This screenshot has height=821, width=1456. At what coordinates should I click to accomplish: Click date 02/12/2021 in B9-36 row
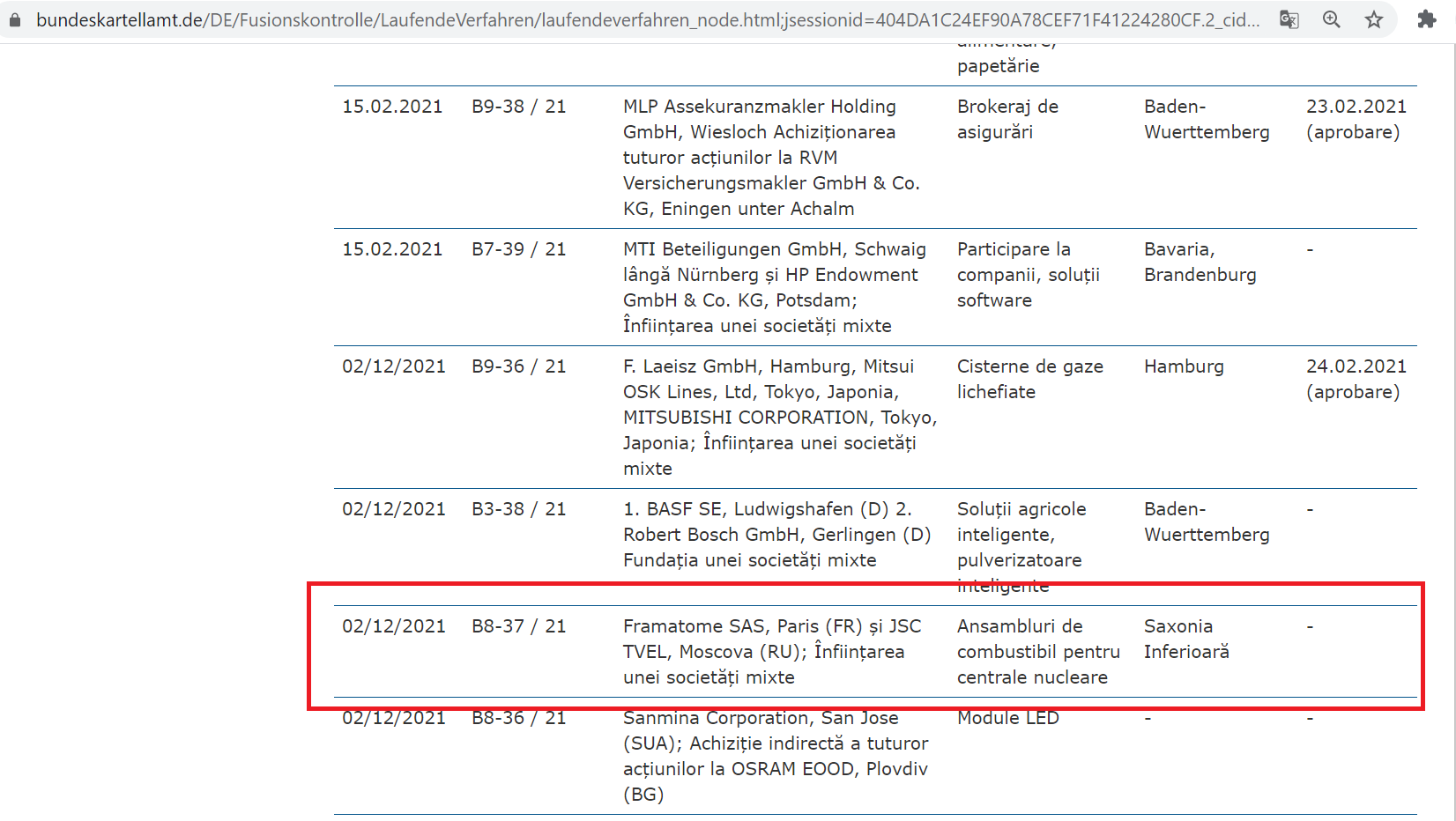[x=394, y=366]
